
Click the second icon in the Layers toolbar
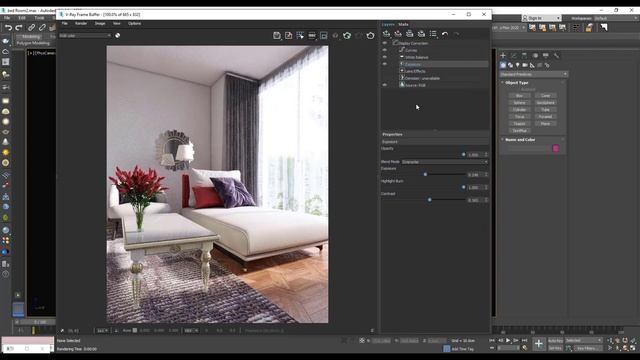[398, 34]
